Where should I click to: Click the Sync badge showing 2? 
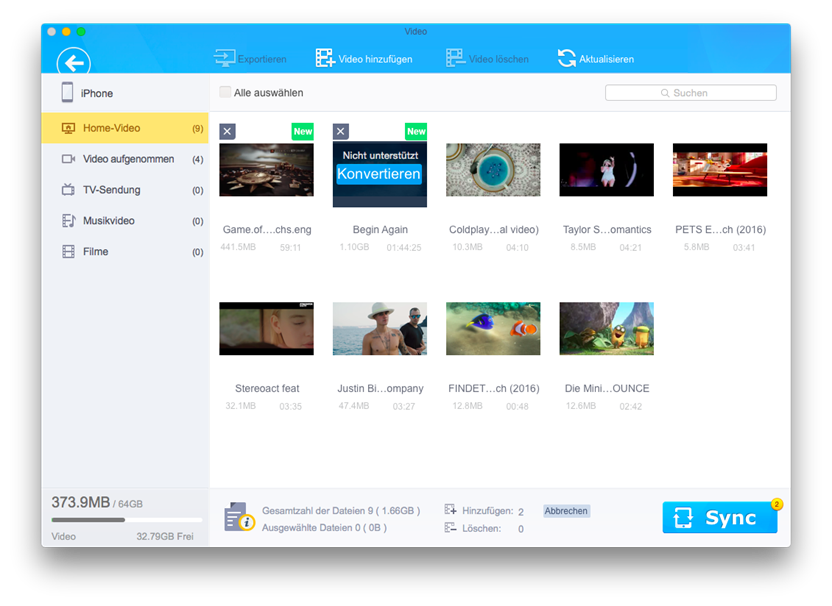tap(776, 504)
